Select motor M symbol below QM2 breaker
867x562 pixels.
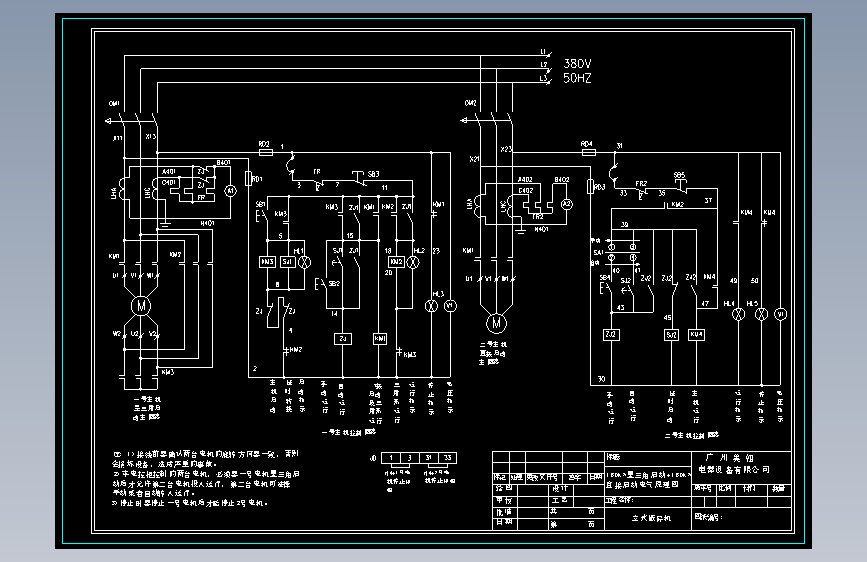[496, 323]
